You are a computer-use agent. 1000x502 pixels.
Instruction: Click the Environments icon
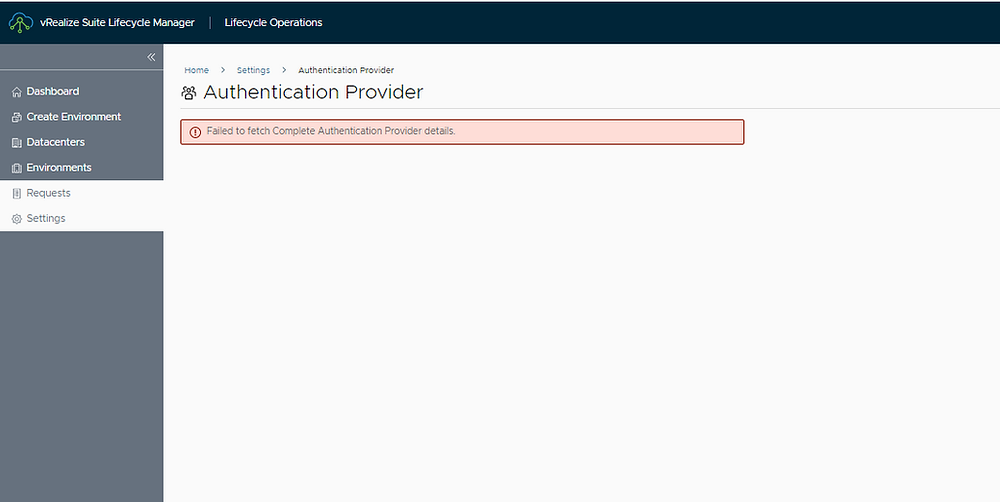click(17, 168)
